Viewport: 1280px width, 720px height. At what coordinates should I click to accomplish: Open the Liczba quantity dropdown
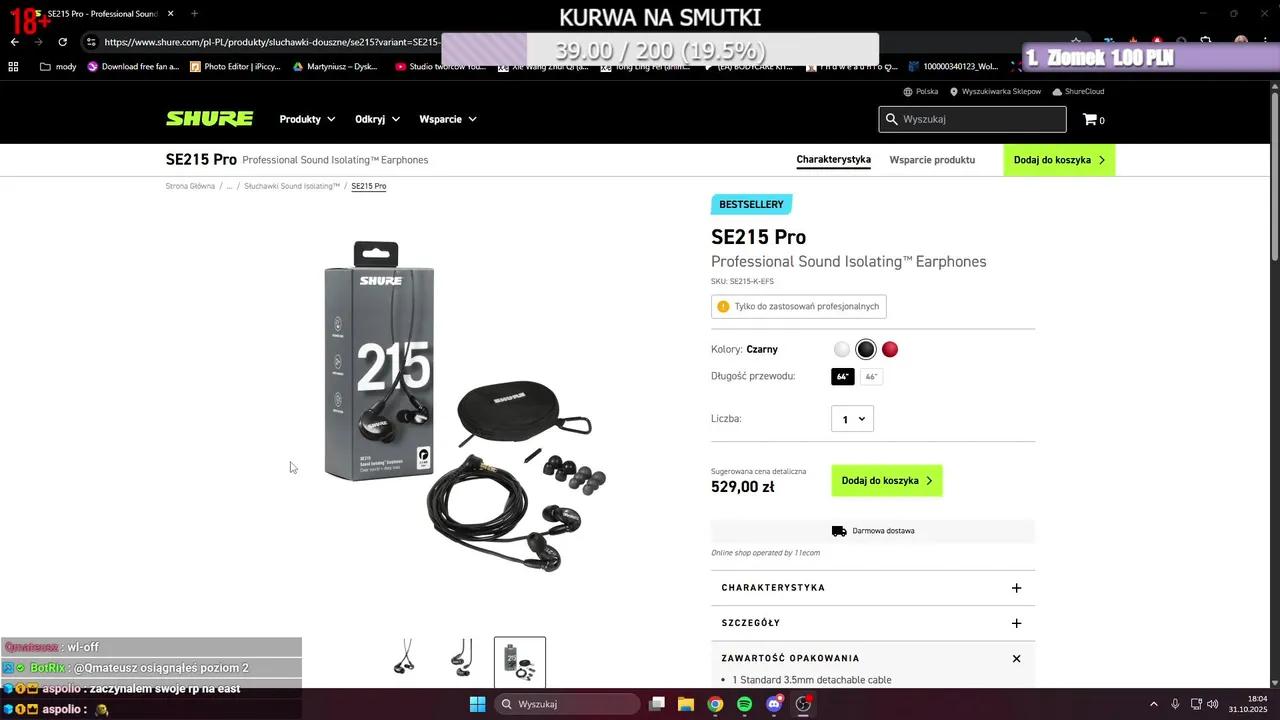(x=852, y=419)
